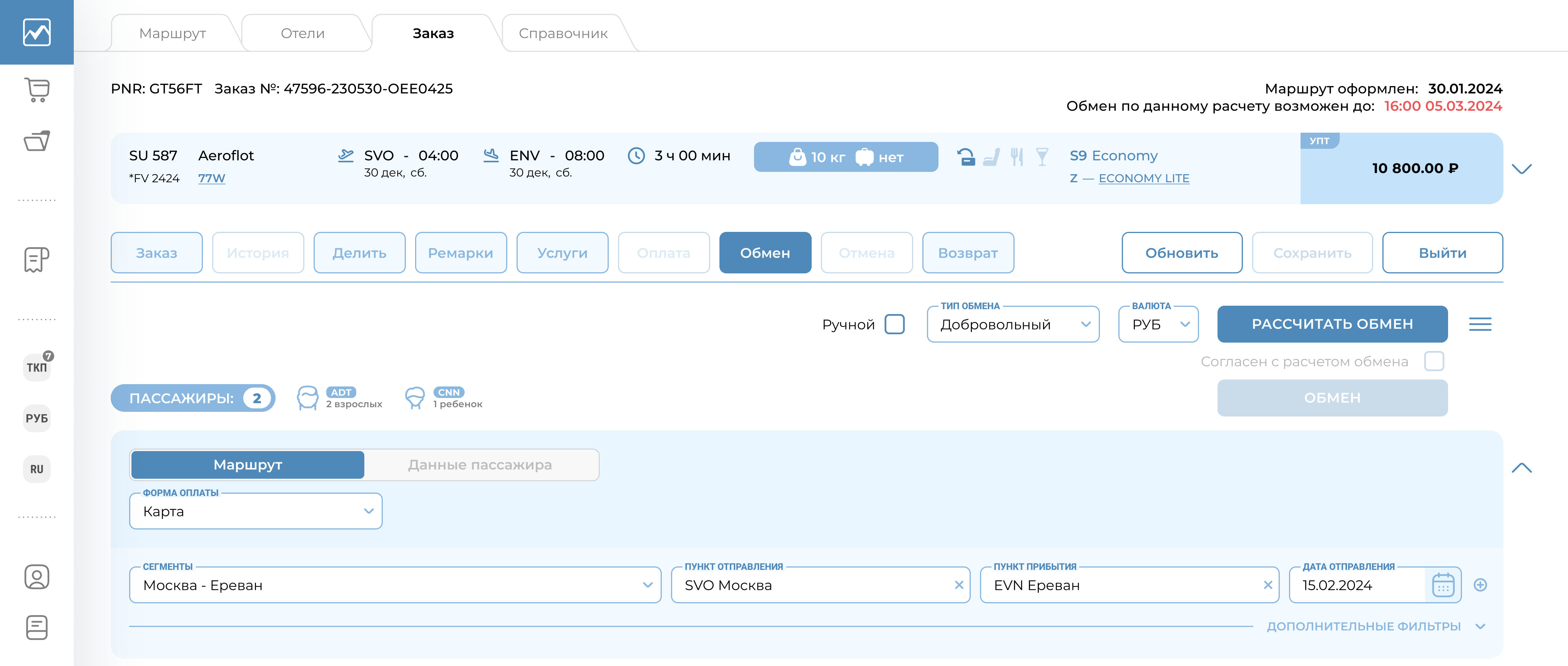Open the user profile sidebar icon
The height and width of the screenshot is (666, 1568).
(x=37, y=576)
